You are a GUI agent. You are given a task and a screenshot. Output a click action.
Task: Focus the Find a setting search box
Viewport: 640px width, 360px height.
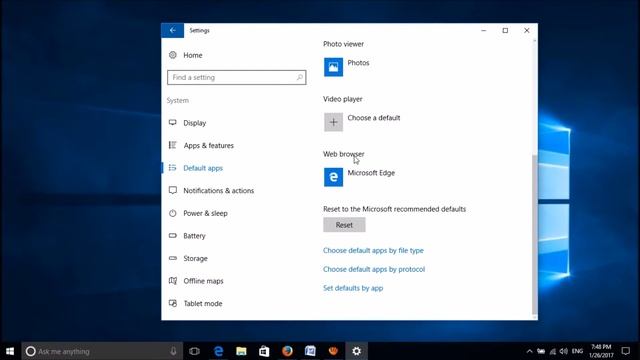coord(236,77)
